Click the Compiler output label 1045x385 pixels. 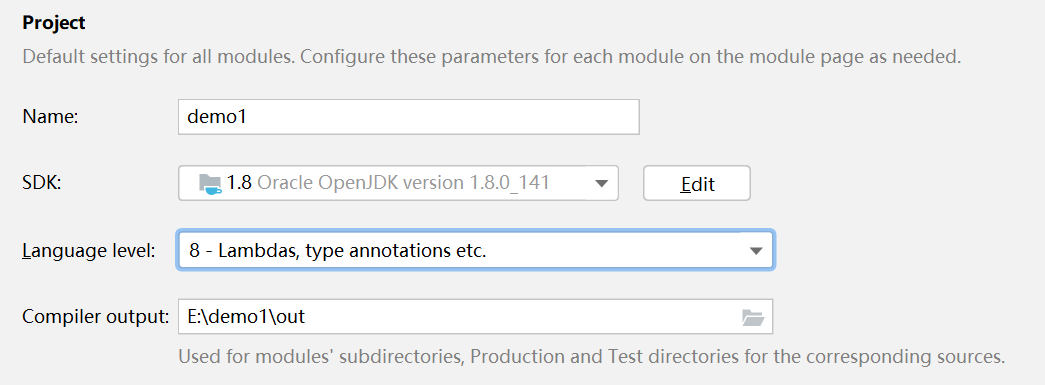pyautogui.click(x=95, y=317)
